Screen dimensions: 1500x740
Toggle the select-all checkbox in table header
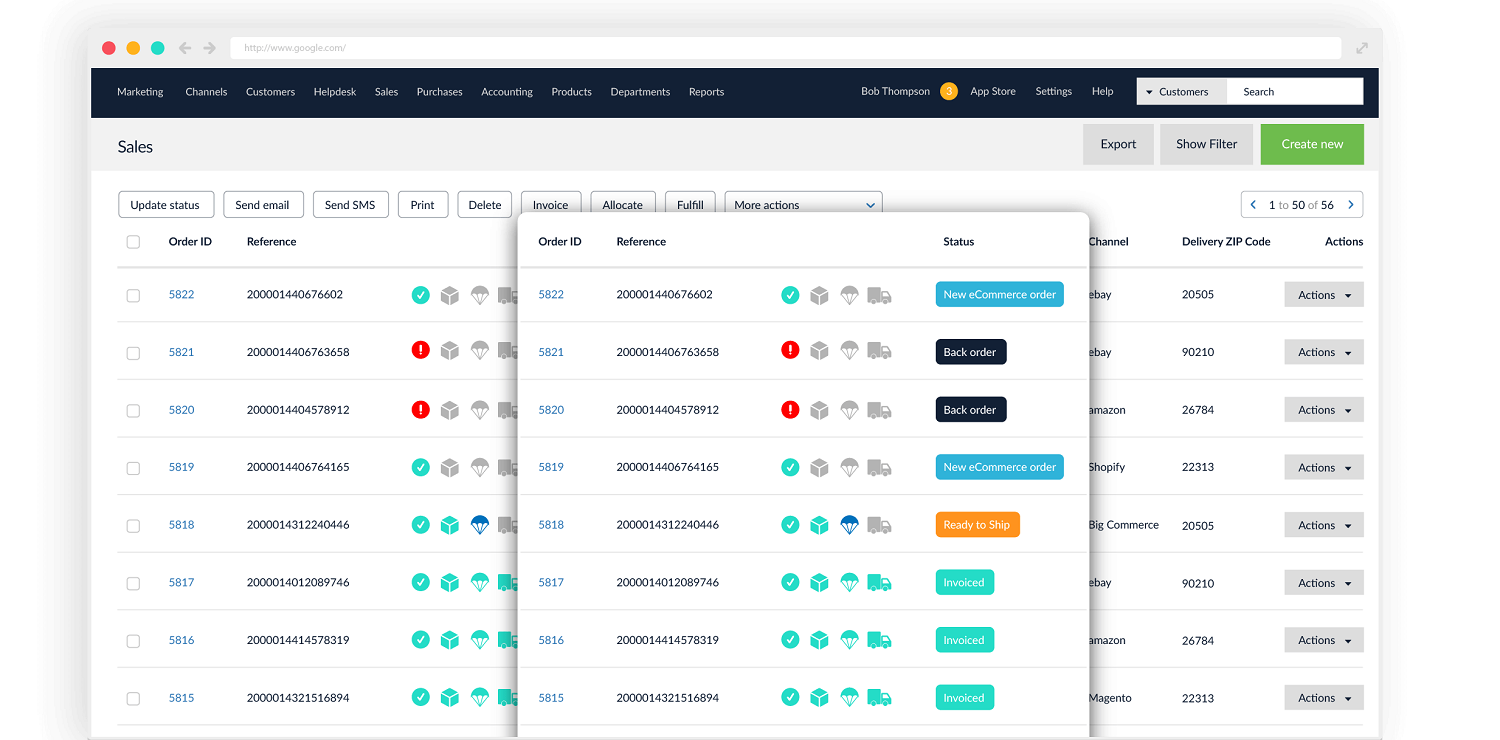coord(133,242)
